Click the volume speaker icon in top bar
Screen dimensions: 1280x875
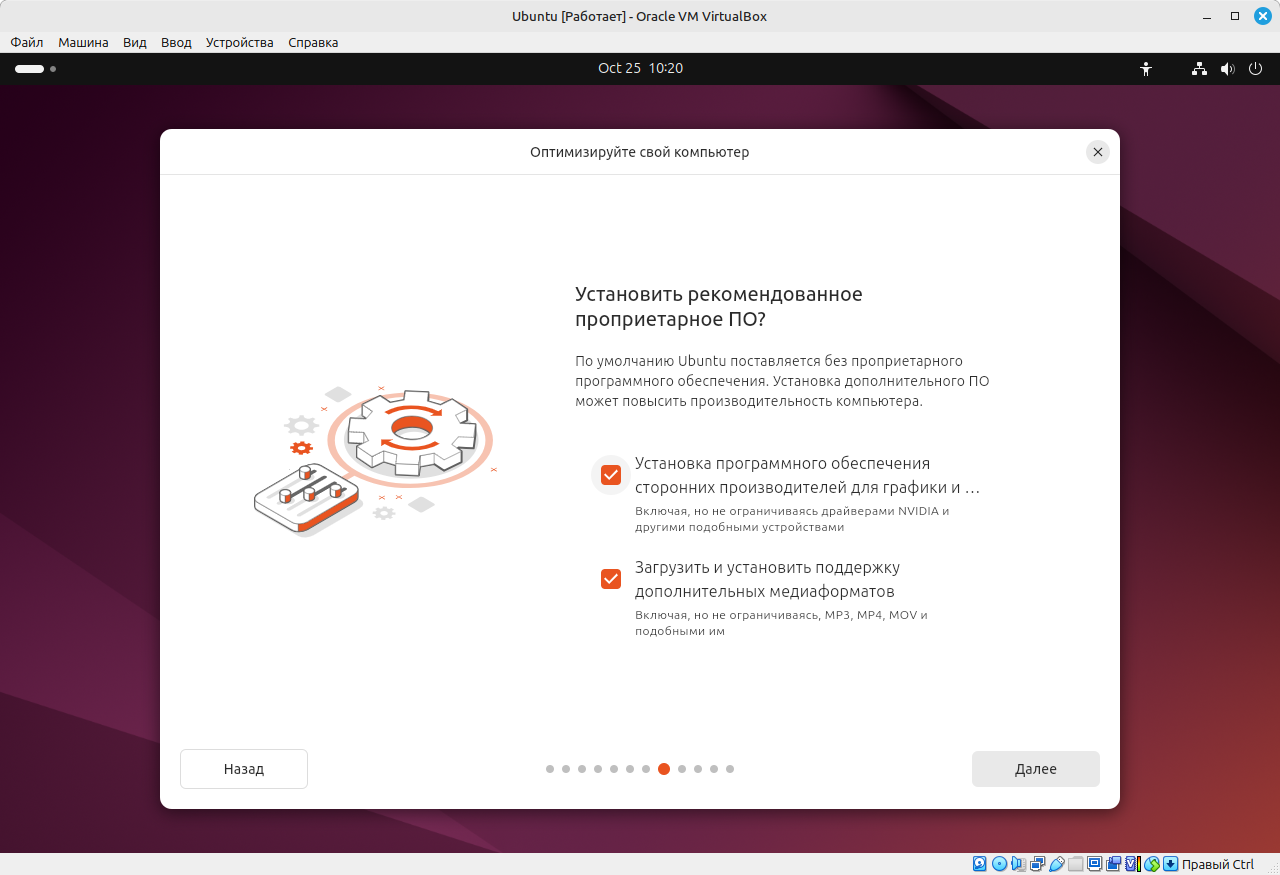(x=1227, y=69)
